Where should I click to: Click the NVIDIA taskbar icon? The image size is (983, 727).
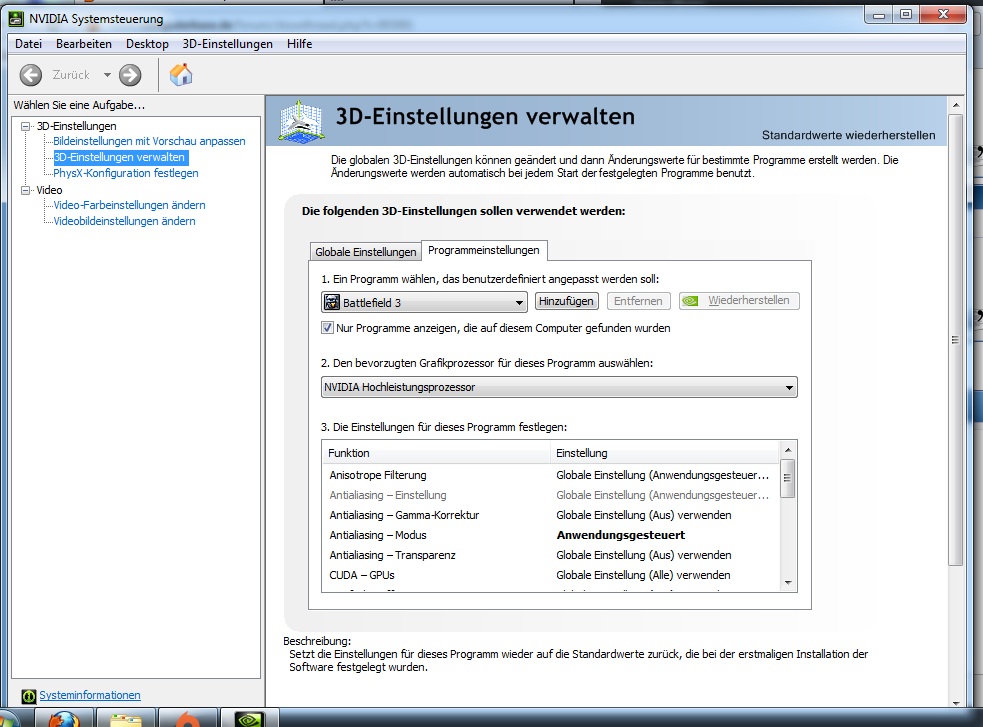pos(249,719)
